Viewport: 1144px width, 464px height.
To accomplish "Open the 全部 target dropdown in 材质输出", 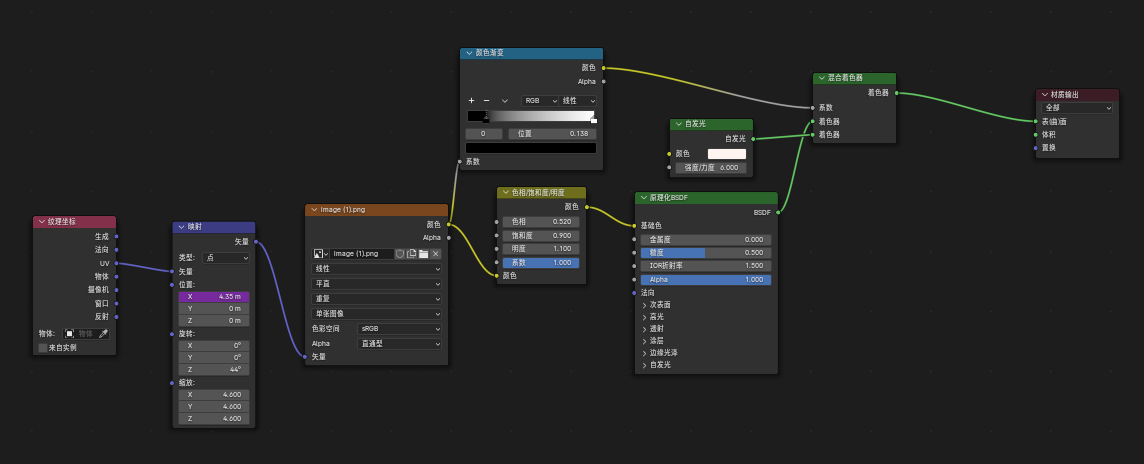I will tap(1077, 107).
